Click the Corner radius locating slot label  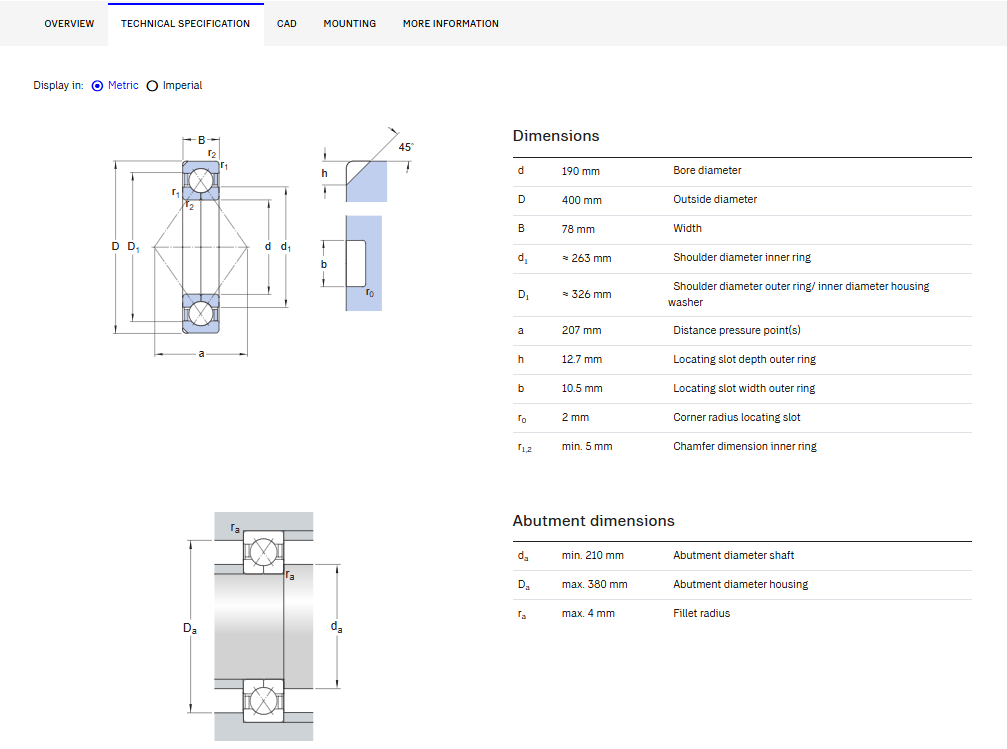click(x=737, y=417)
